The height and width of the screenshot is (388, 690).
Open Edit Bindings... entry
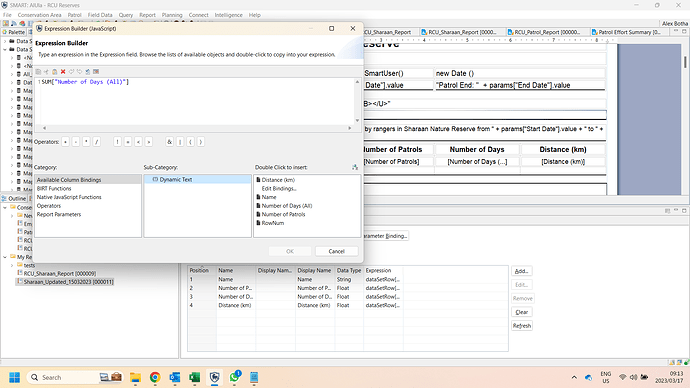click(x=279, y=188)
